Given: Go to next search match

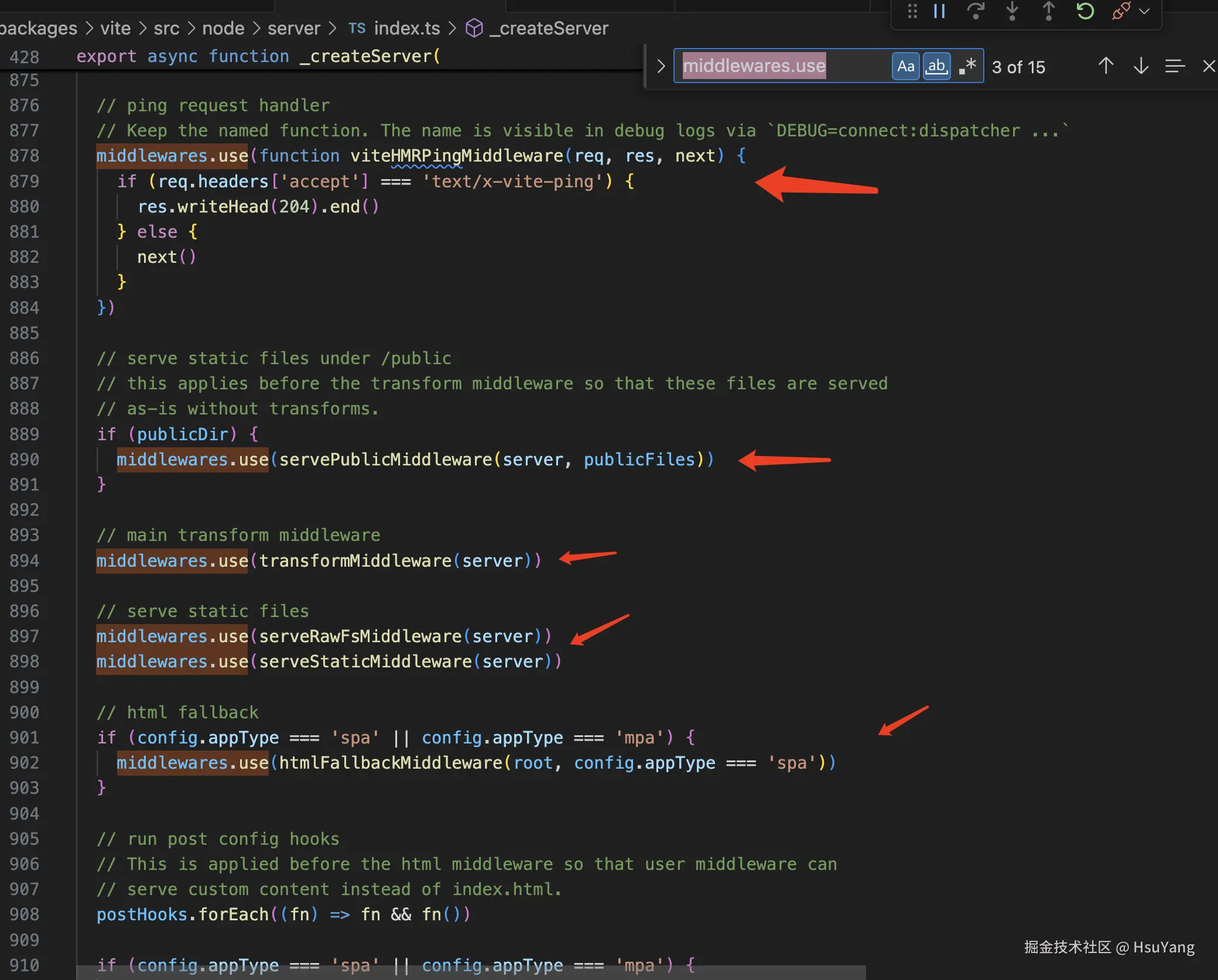Looking at the screenshot, I should 1141,66.
